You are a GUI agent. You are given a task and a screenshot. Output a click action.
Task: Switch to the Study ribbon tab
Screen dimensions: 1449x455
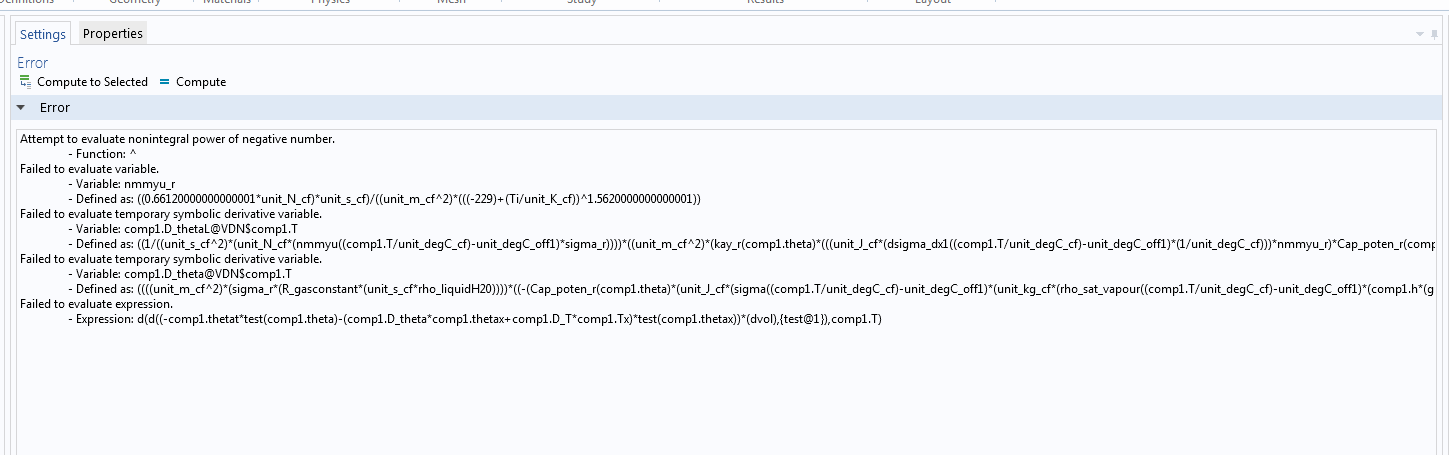581,2
